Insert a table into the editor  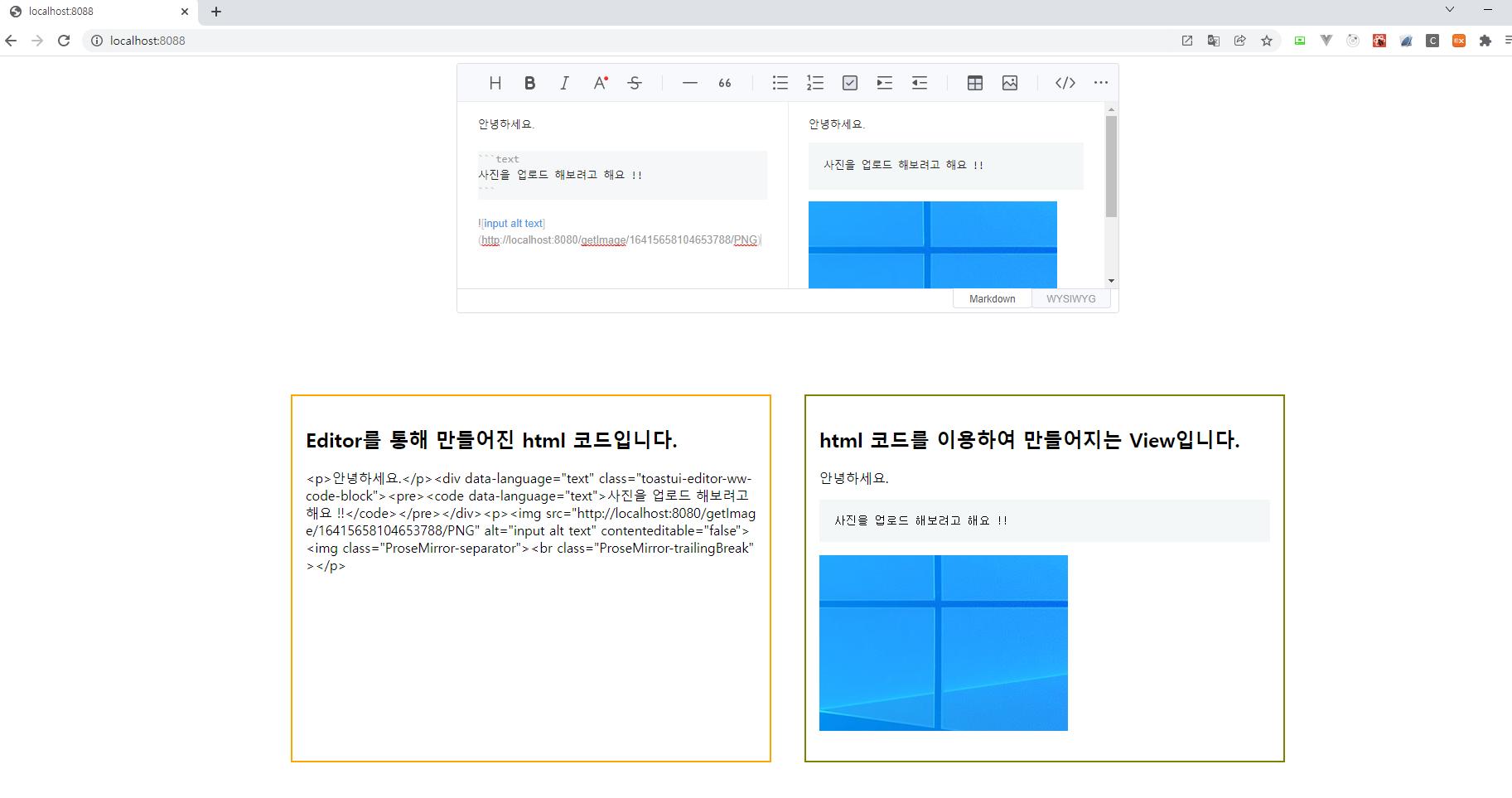click(975, 83)
